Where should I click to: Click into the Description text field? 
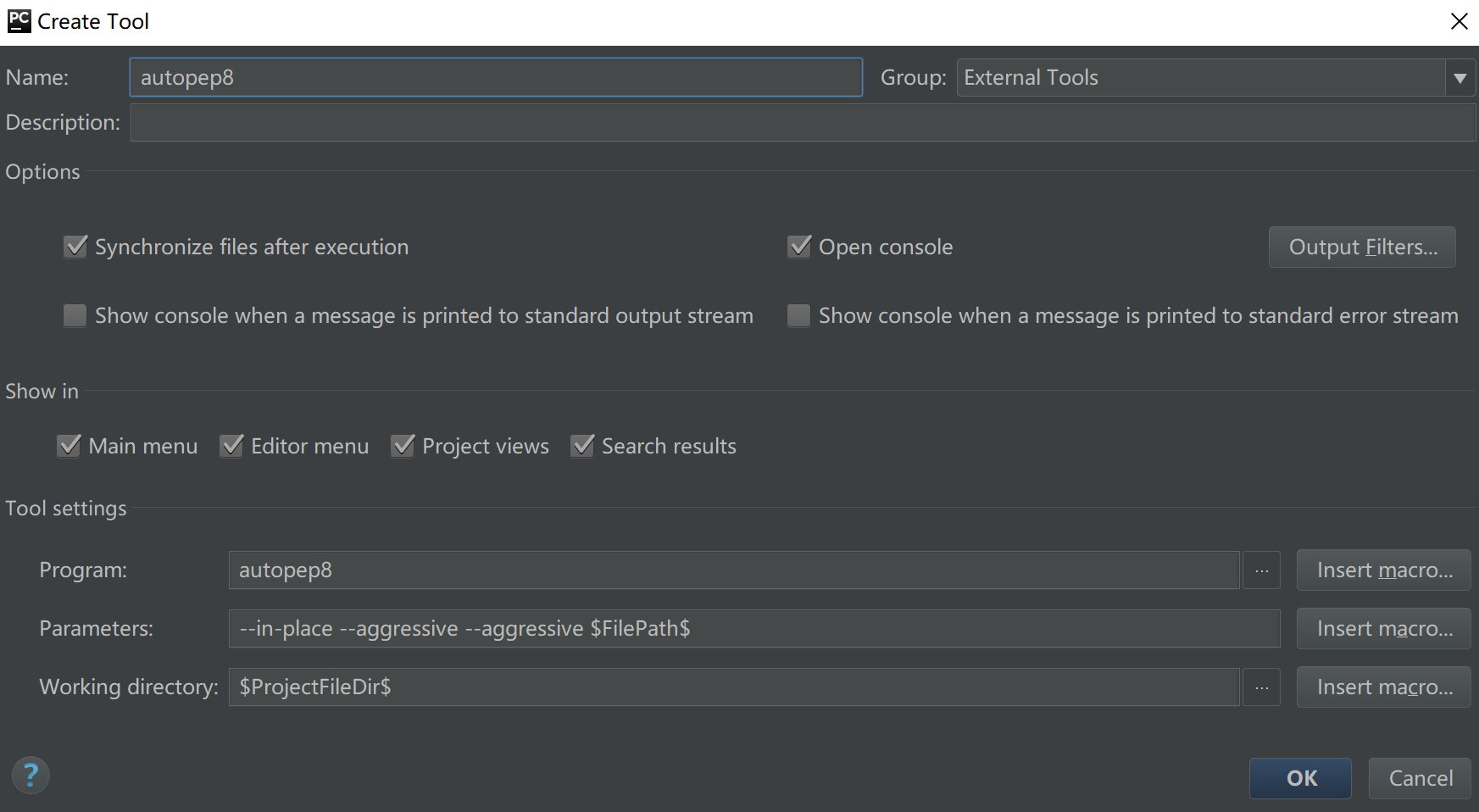pos(802,123)
